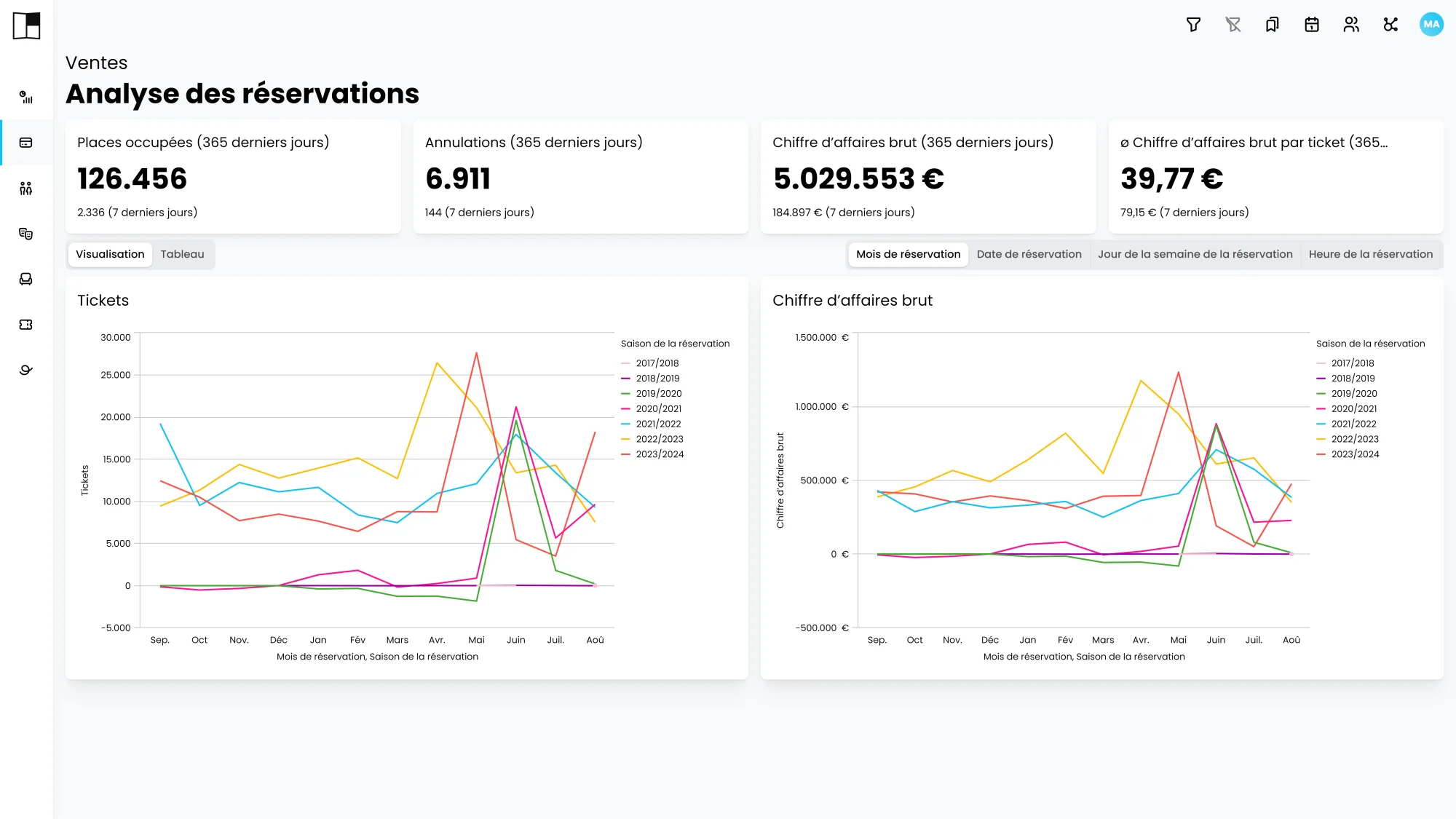
Task: Click the Mai peak of 2023/2024 Tickets line
Action: pyautogui.click(x=476, y=354)
